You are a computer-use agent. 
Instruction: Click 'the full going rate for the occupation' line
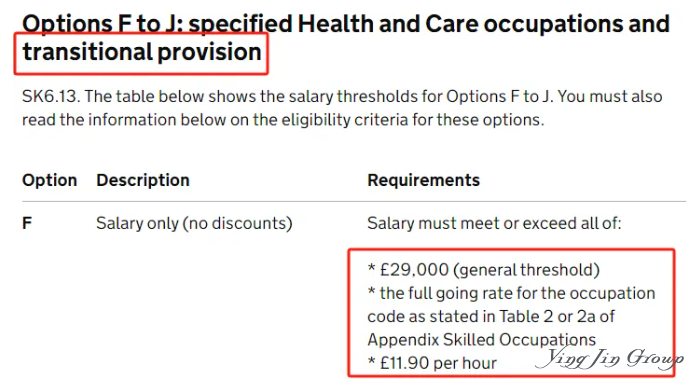511,293
